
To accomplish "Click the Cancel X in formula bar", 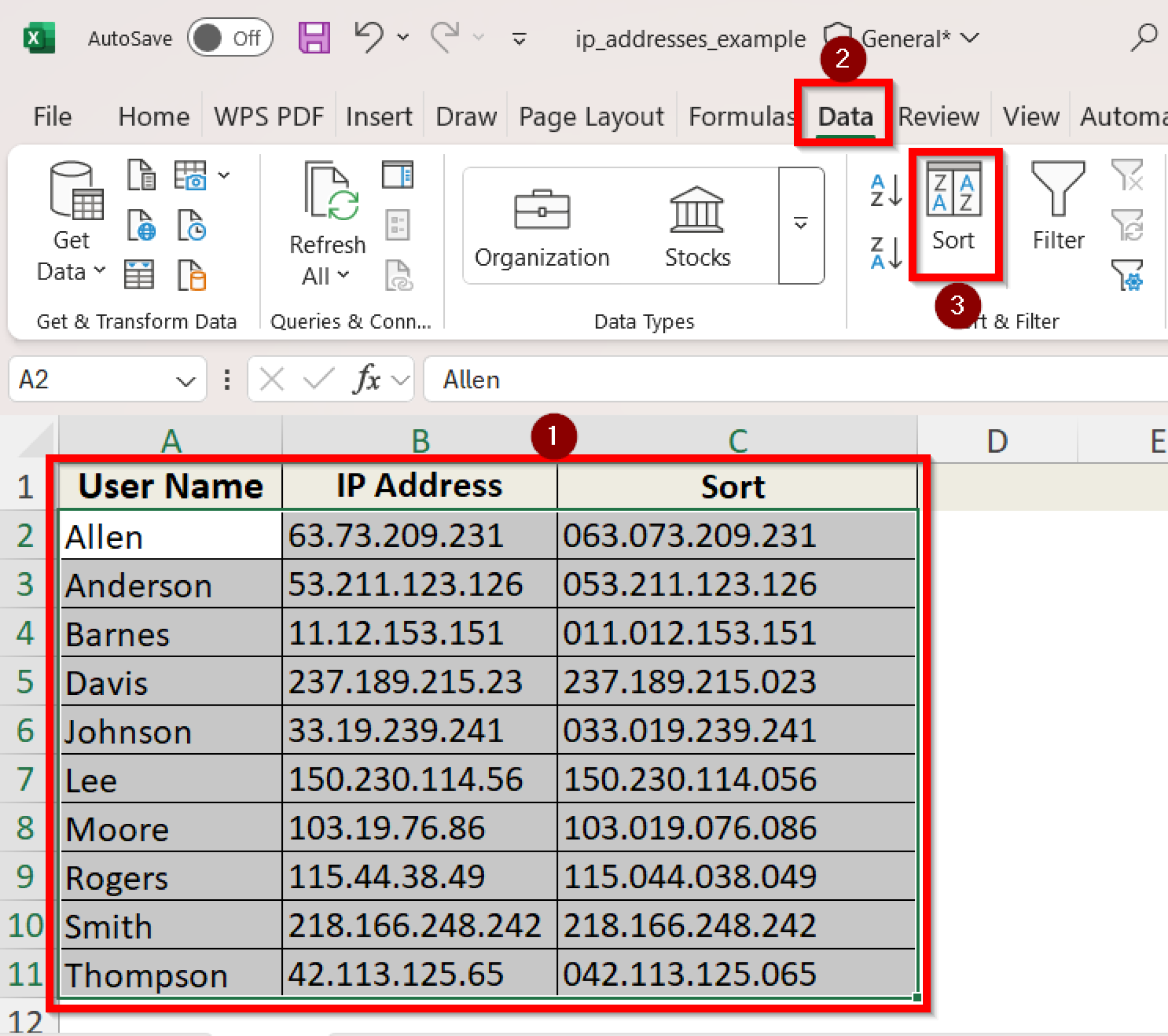I will click(272, 379).
